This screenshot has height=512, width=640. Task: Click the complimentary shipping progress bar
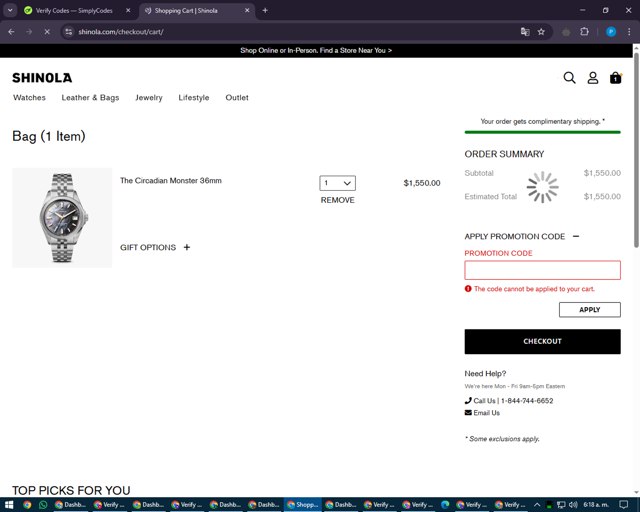click(542, 132)
